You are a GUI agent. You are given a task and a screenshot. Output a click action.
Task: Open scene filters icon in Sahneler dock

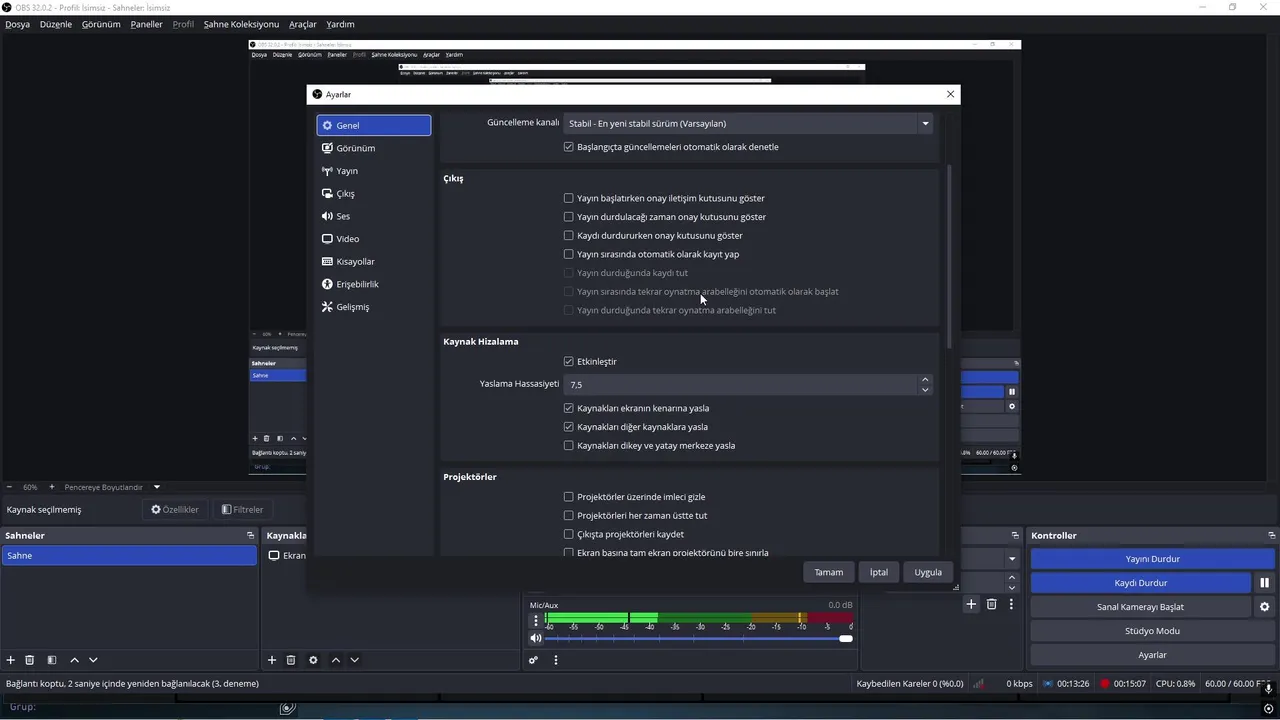(52, 660)
